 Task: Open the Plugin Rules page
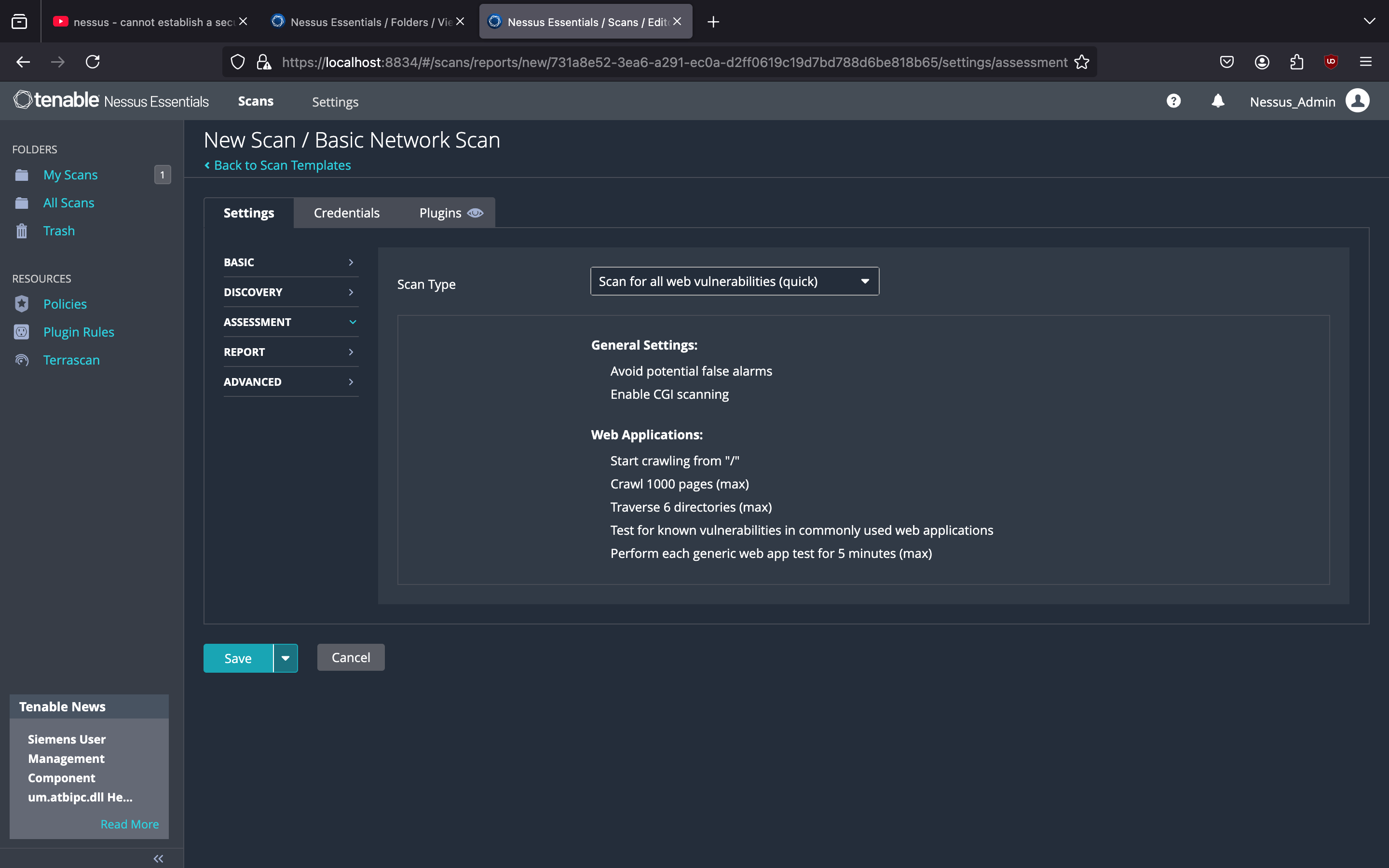[79, 332]
